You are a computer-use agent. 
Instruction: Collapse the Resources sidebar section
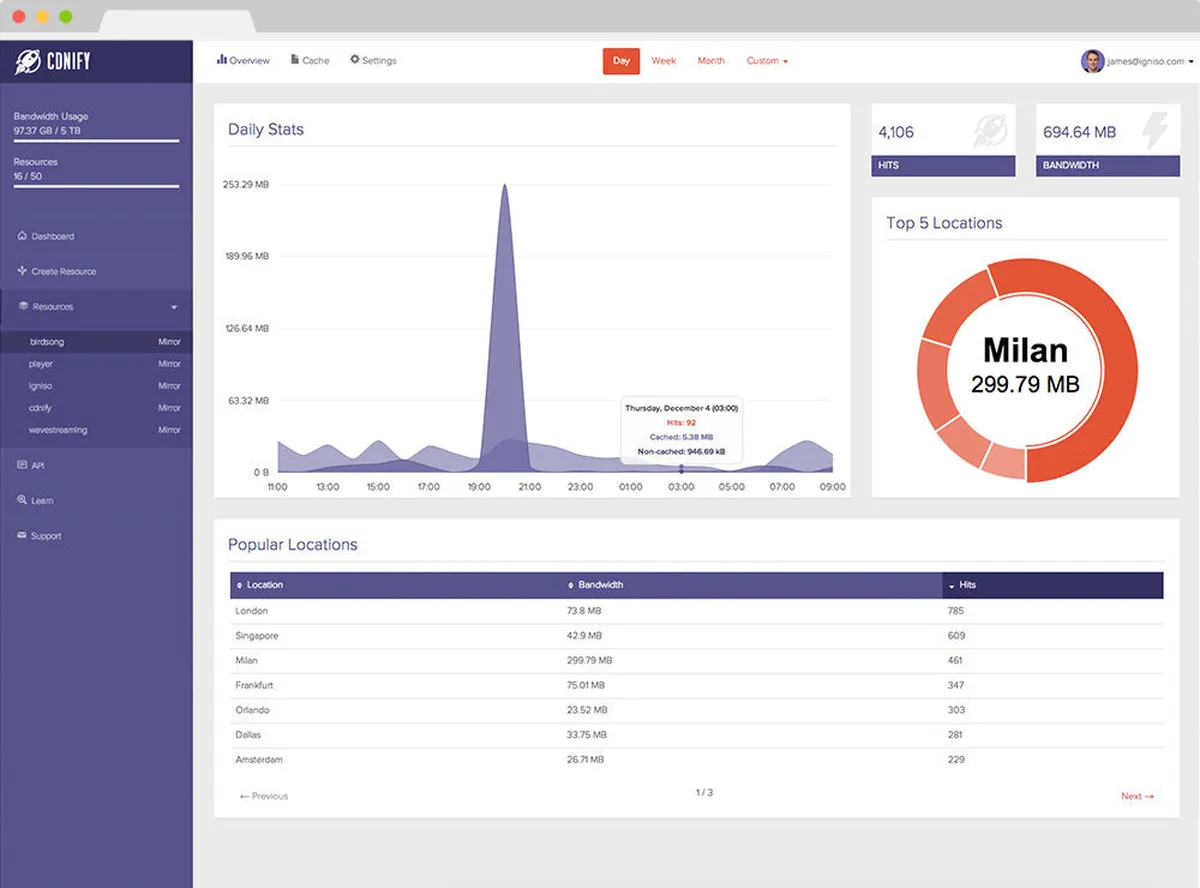(x=174, y=307)
